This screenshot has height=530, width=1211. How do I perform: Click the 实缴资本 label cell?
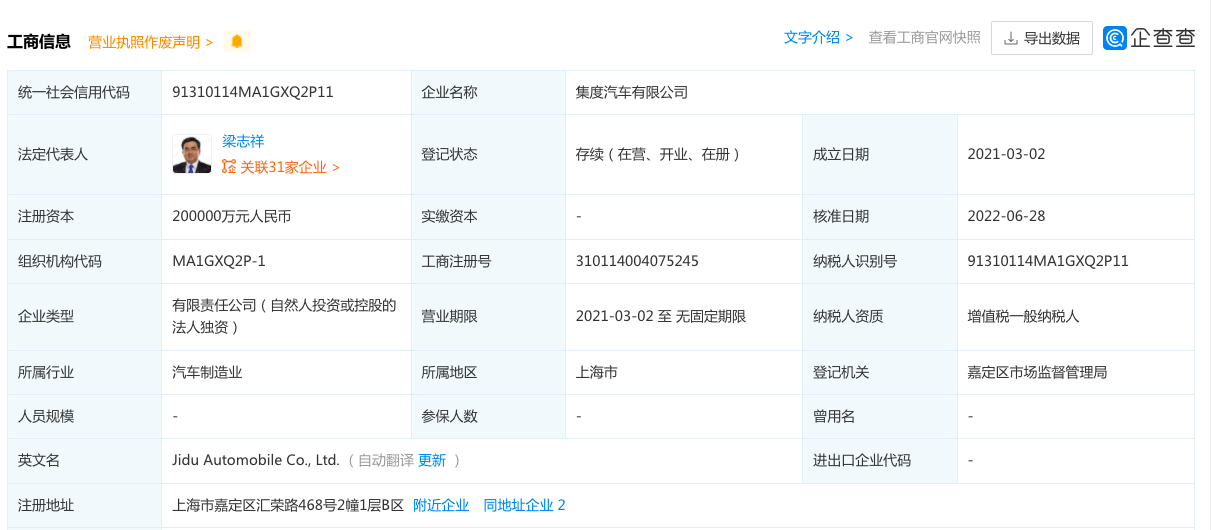[487, 216]
